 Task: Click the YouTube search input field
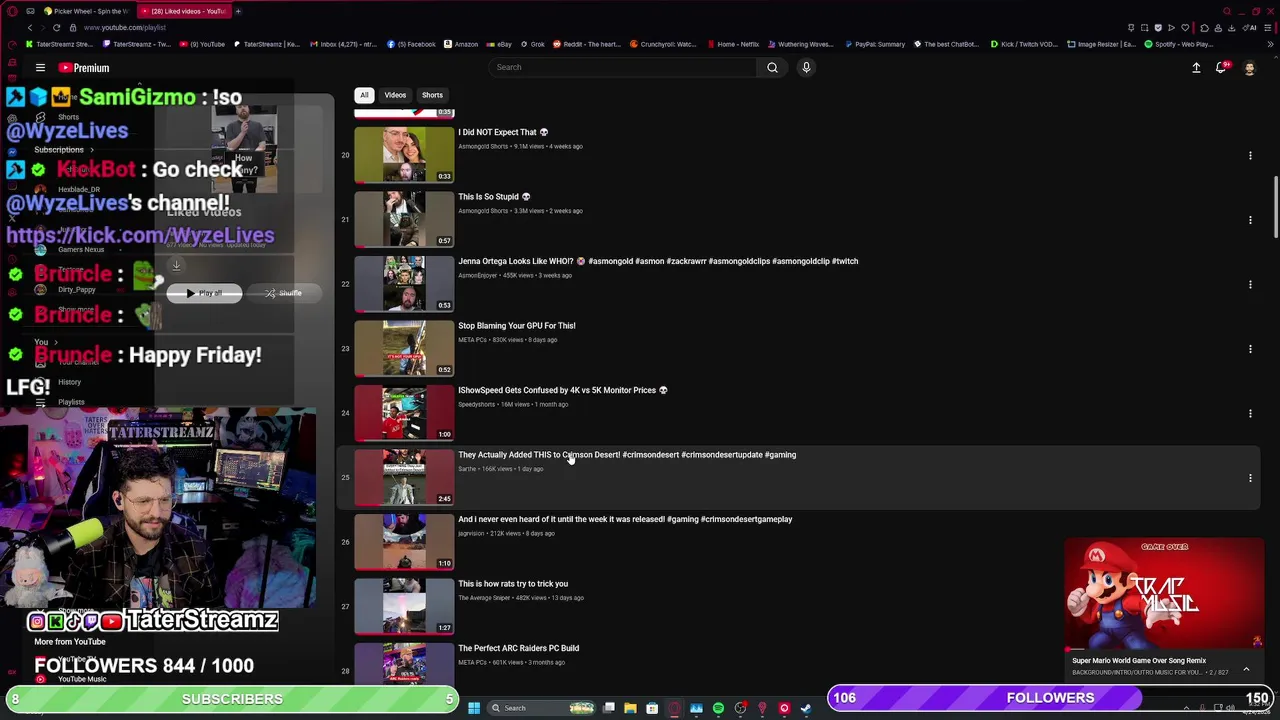coord(623,67)
